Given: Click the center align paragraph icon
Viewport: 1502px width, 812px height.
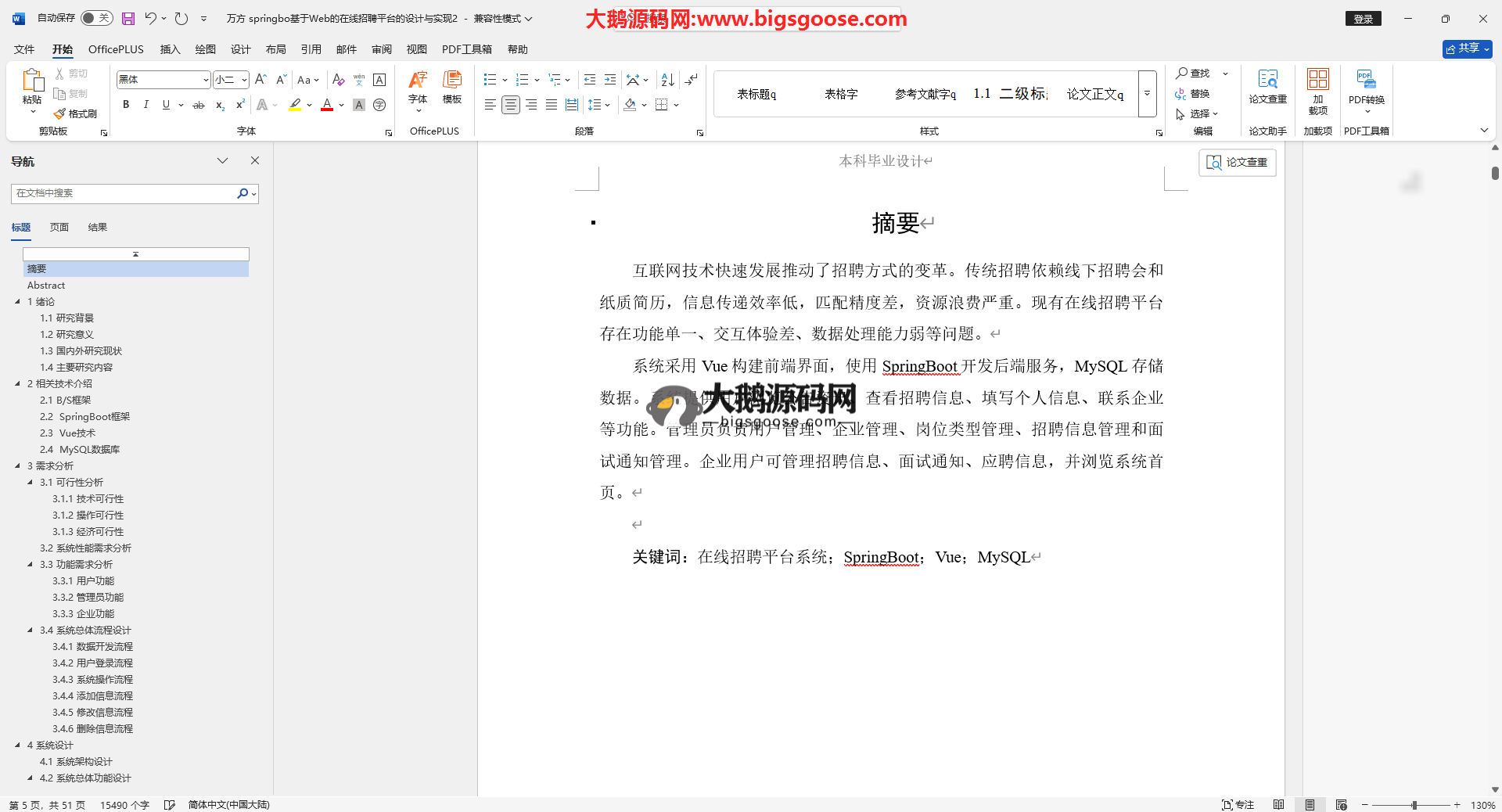Looking at the screenshot, I should [x=510, y=105].
